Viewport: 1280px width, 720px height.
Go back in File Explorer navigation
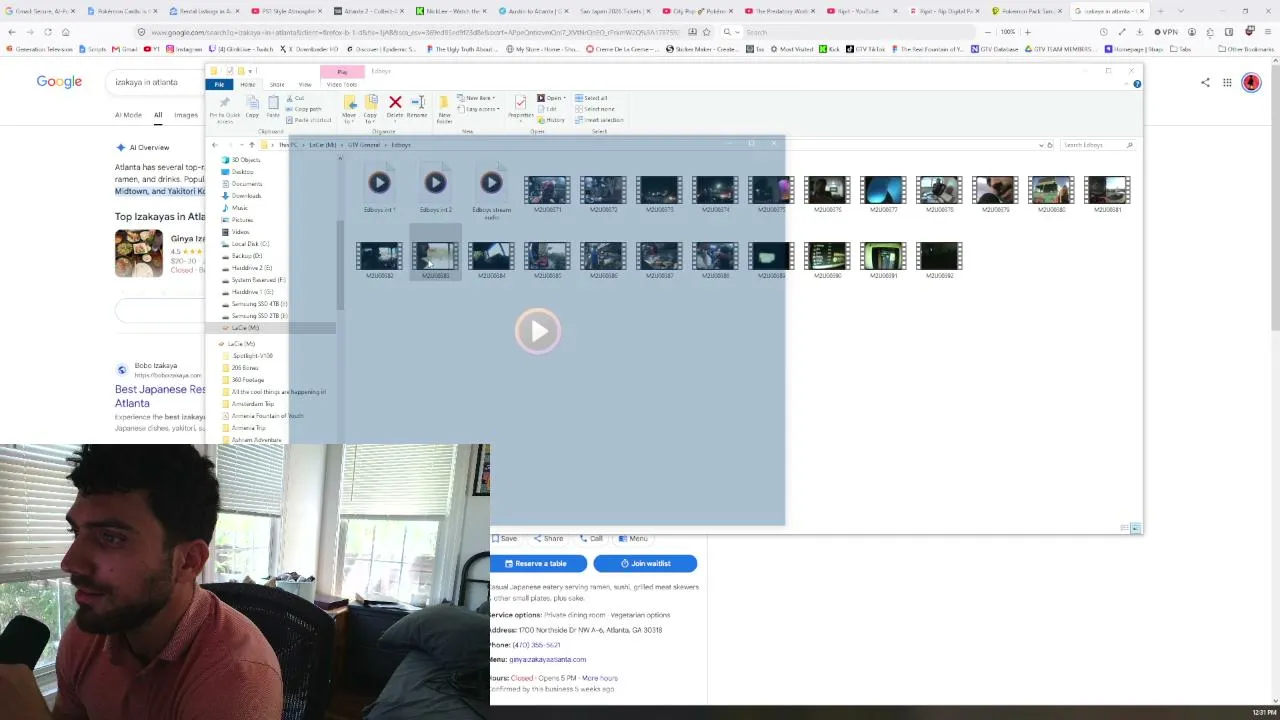tap(215, 145)
